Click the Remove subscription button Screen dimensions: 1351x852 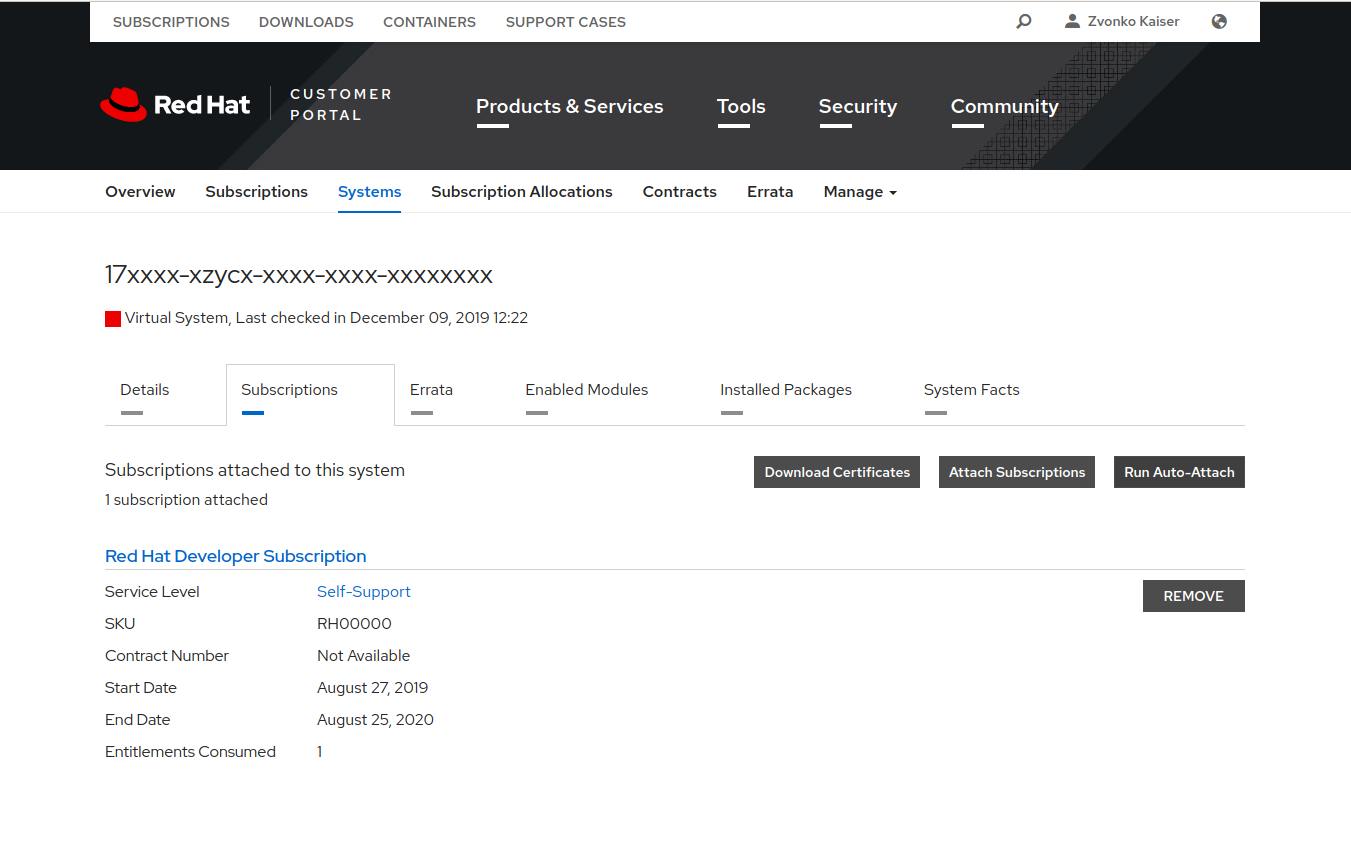click(1193, 595)
